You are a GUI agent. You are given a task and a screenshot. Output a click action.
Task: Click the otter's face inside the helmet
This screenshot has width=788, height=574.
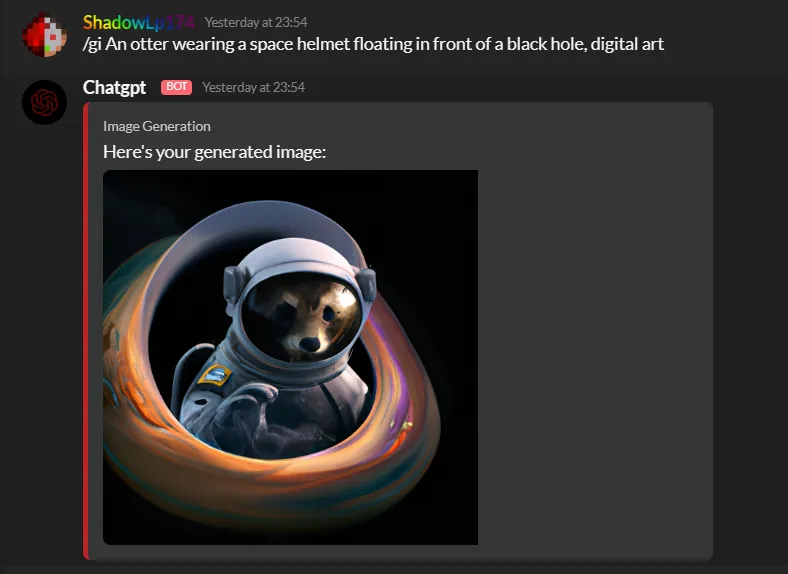pyautogui.click(x=302, y=318)
